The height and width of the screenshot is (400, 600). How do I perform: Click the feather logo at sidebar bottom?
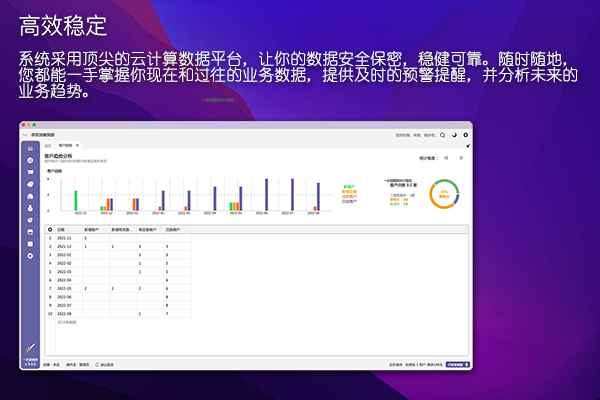click(x=30, y=348)
